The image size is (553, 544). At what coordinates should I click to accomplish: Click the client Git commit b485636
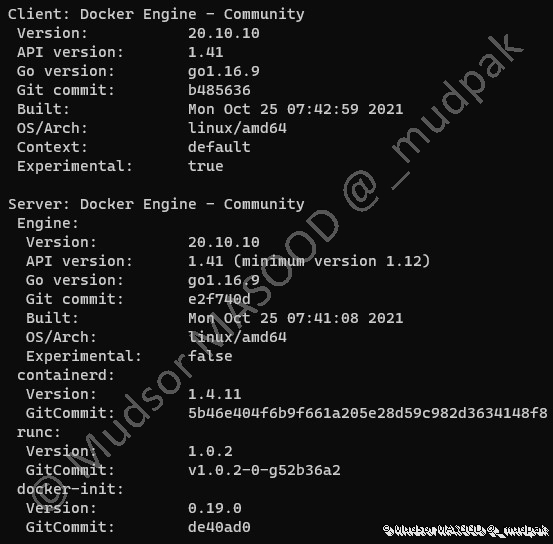point(219,90)
